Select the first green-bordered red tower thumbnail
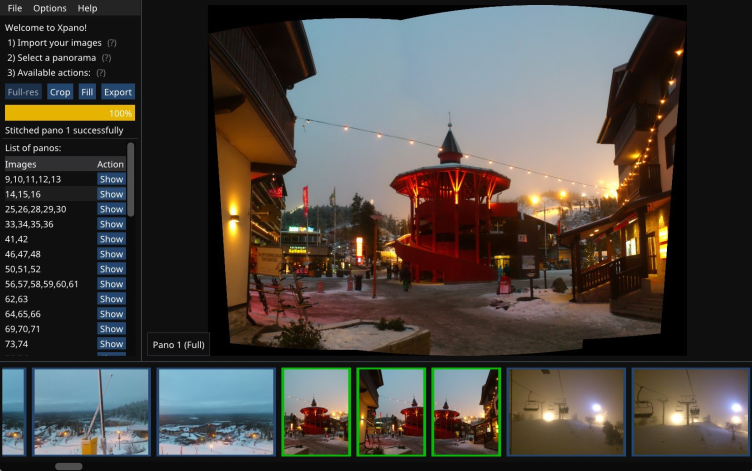This screenshot has height=471, width=752. (315, 412)
